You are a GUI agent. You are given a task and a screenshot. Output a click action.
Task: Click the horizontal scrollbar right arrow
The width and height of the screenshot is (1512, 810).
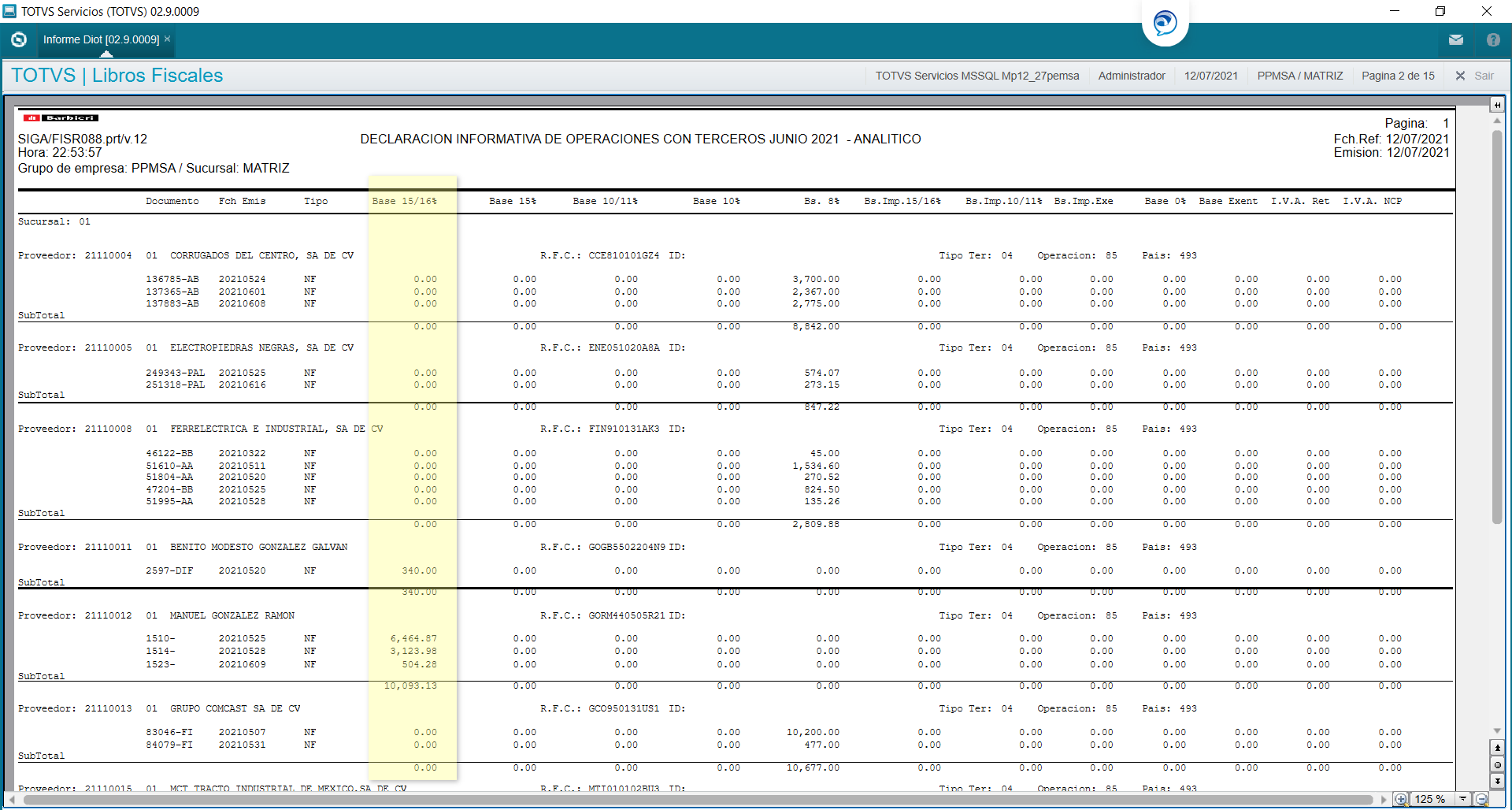click(x=1384, y=800)
